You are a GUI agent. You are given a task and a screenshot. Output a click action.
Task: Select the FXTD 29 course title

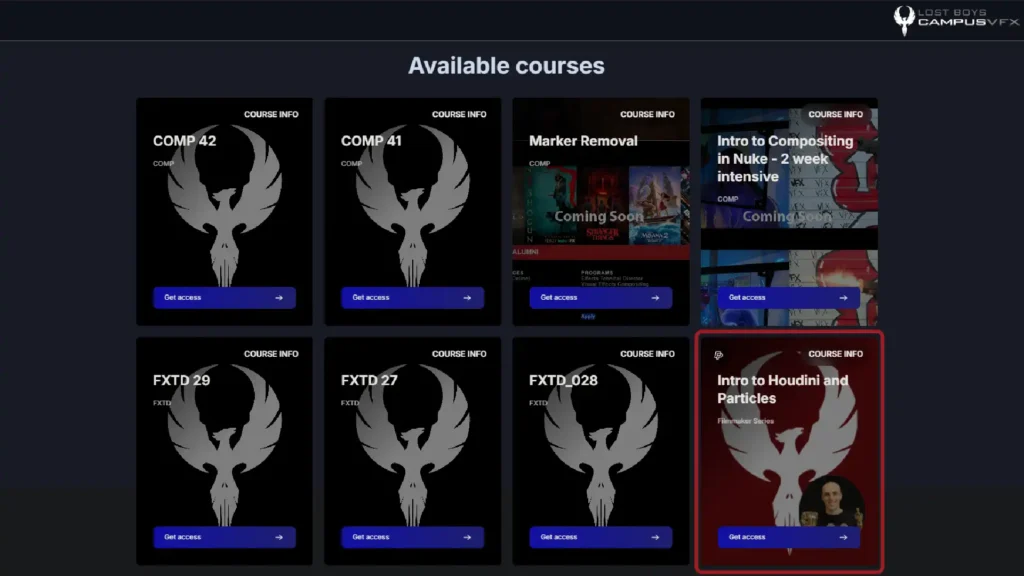point(182,381)
